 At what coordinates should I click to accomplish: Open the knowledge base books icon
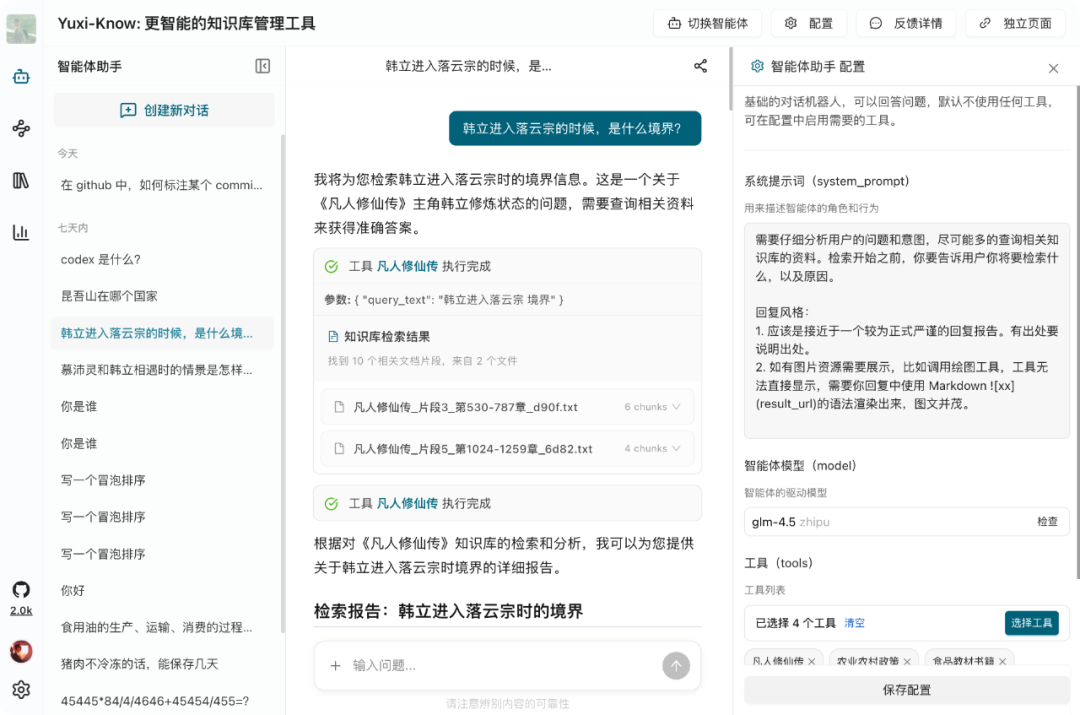pos(21,179)
